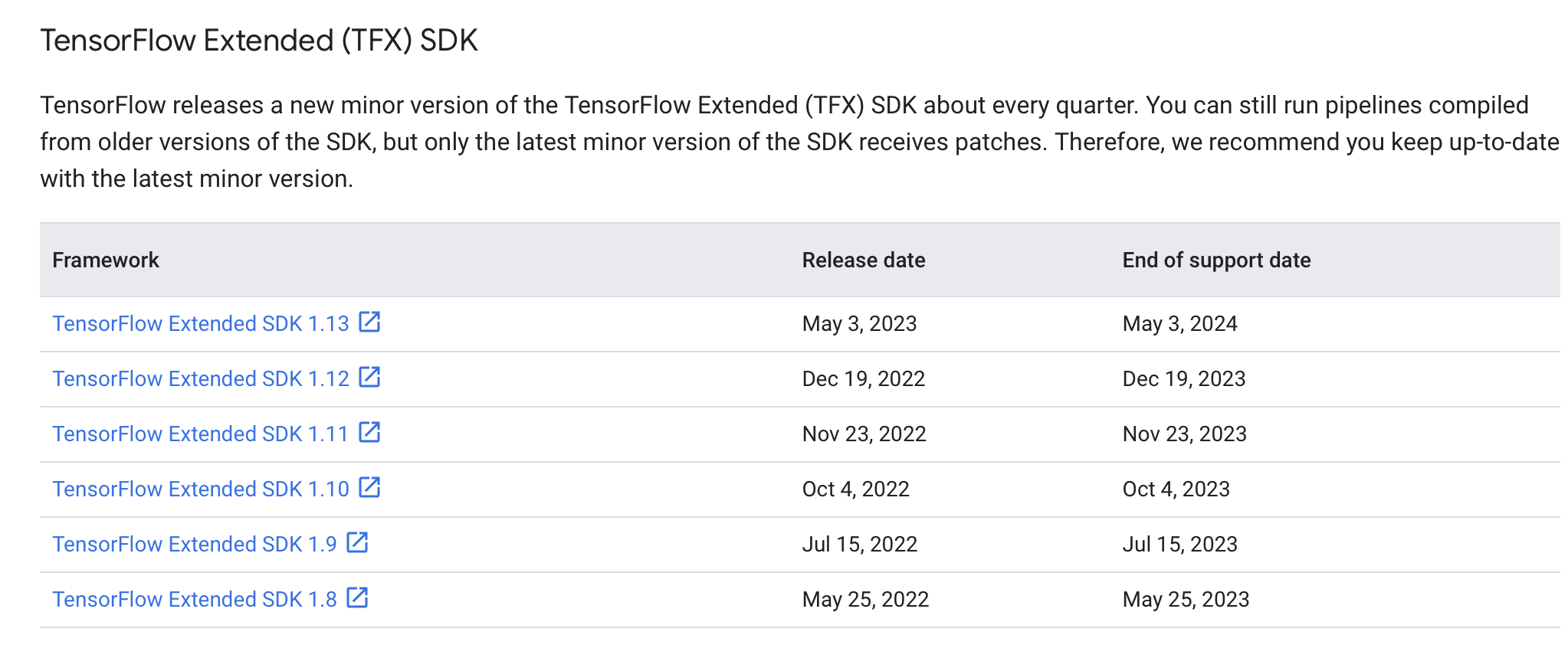
Task: Click the Dec 19, 2022 release date cell
Action: (x=864, y=378)
